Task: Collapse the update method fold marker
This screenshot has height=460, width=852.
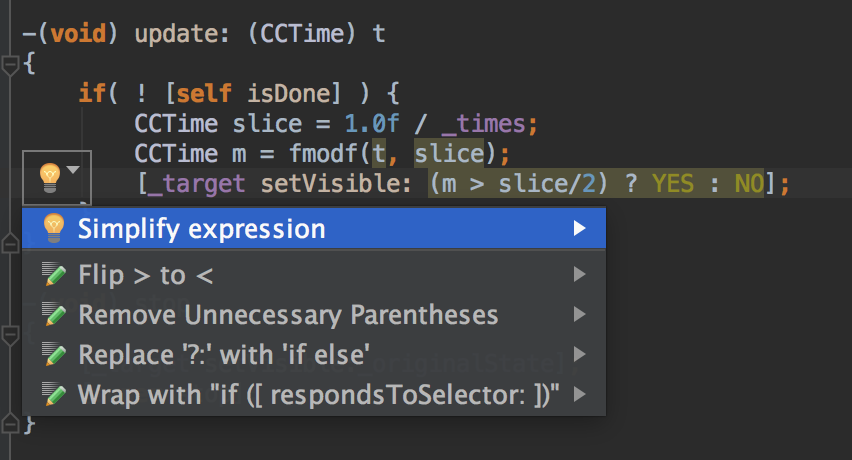Action: [x=10, y=66]
